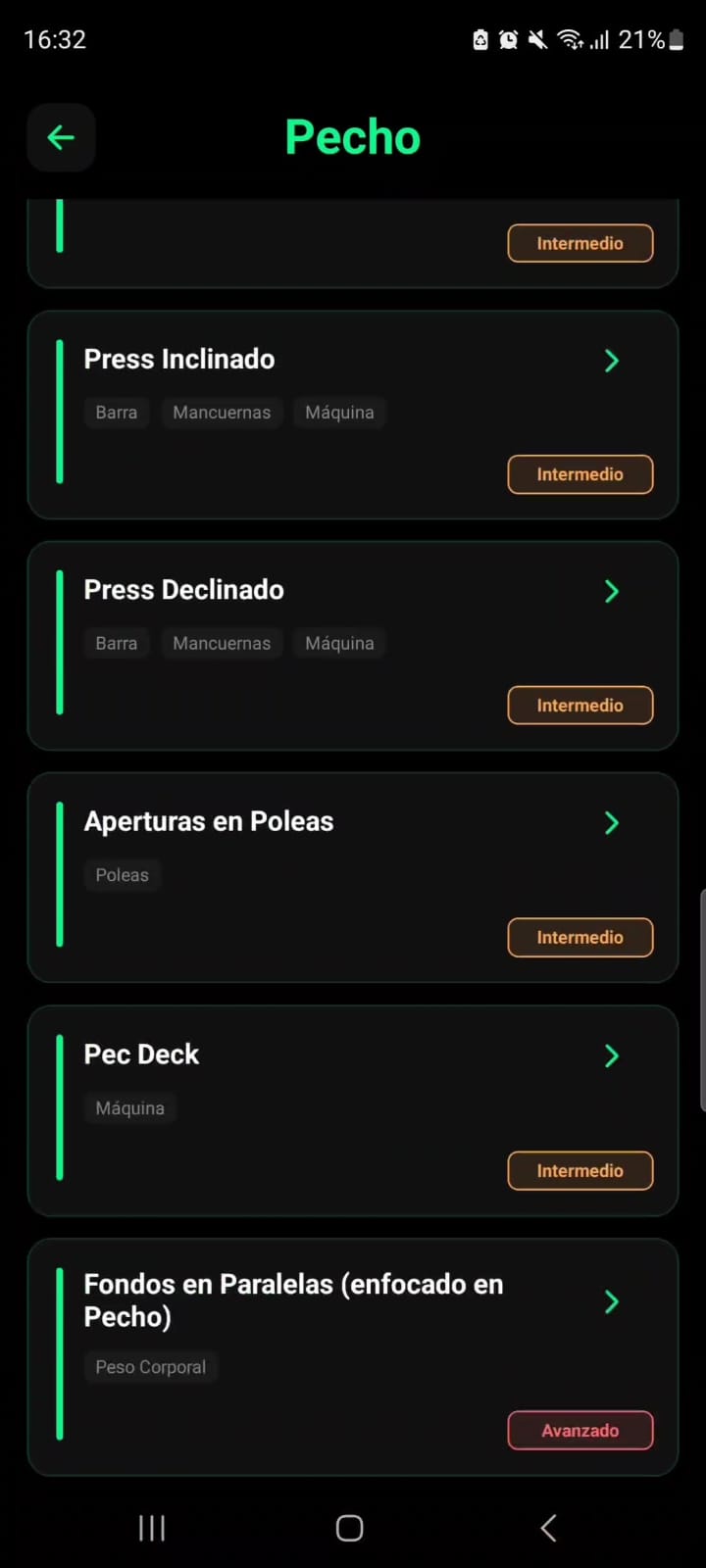
Task: Tap the Peso Corporal tag
Action: coord(150,1367)
